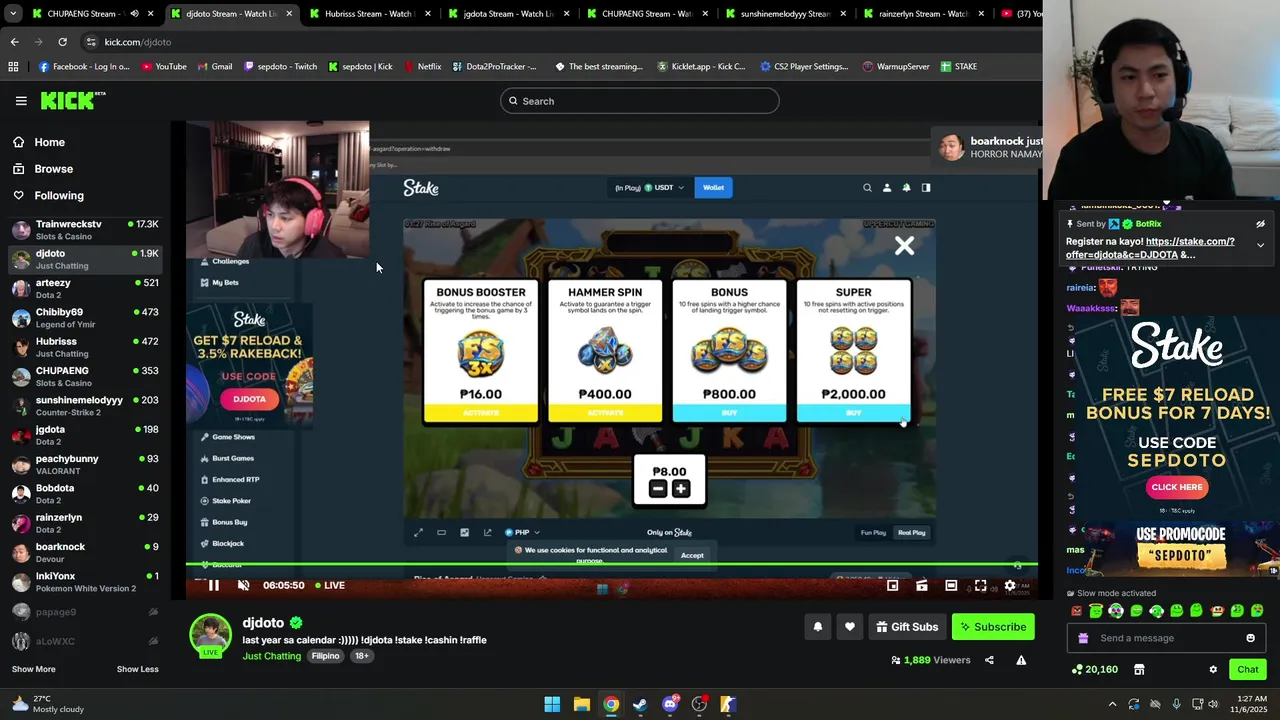The image size is (1280, 720).
Task: Switch to rainzerlyn Stream tab
Action: tap(921, 14)
